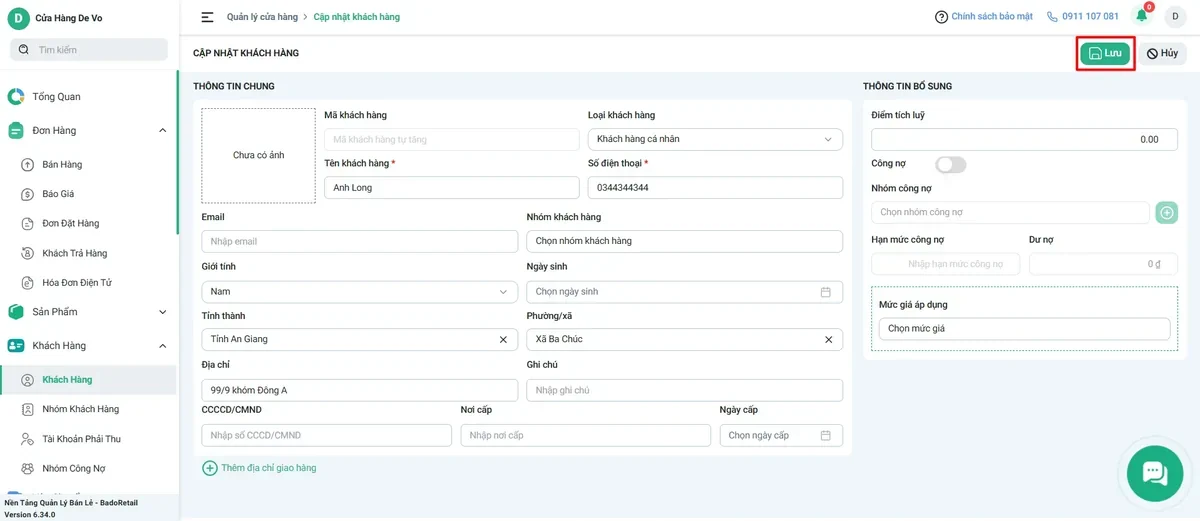
Task: Toggle the Công nợ switch
Action: click(x=951, y=164)
